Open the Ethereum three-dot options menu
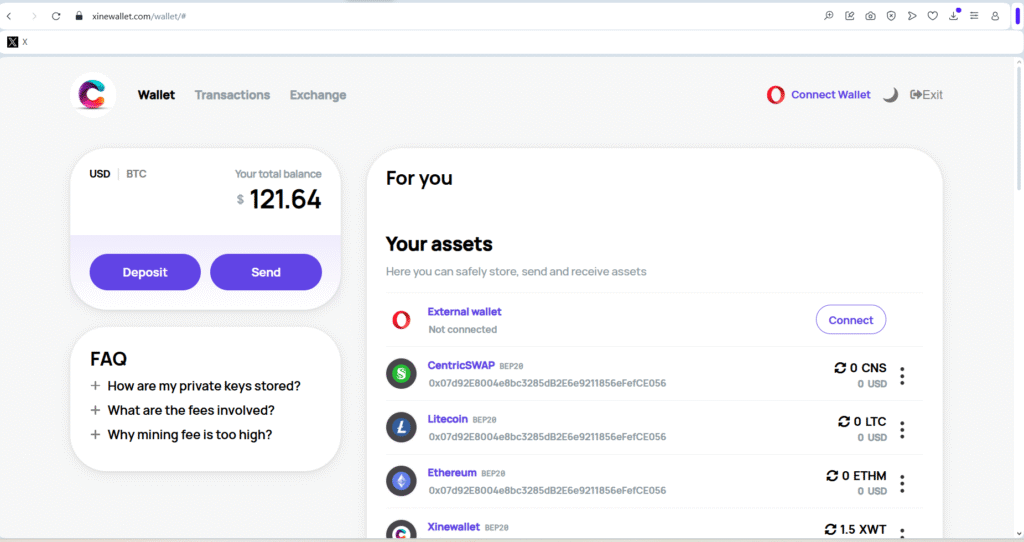The width and height of the screenshot is (1024, 542). pos(902,484)
